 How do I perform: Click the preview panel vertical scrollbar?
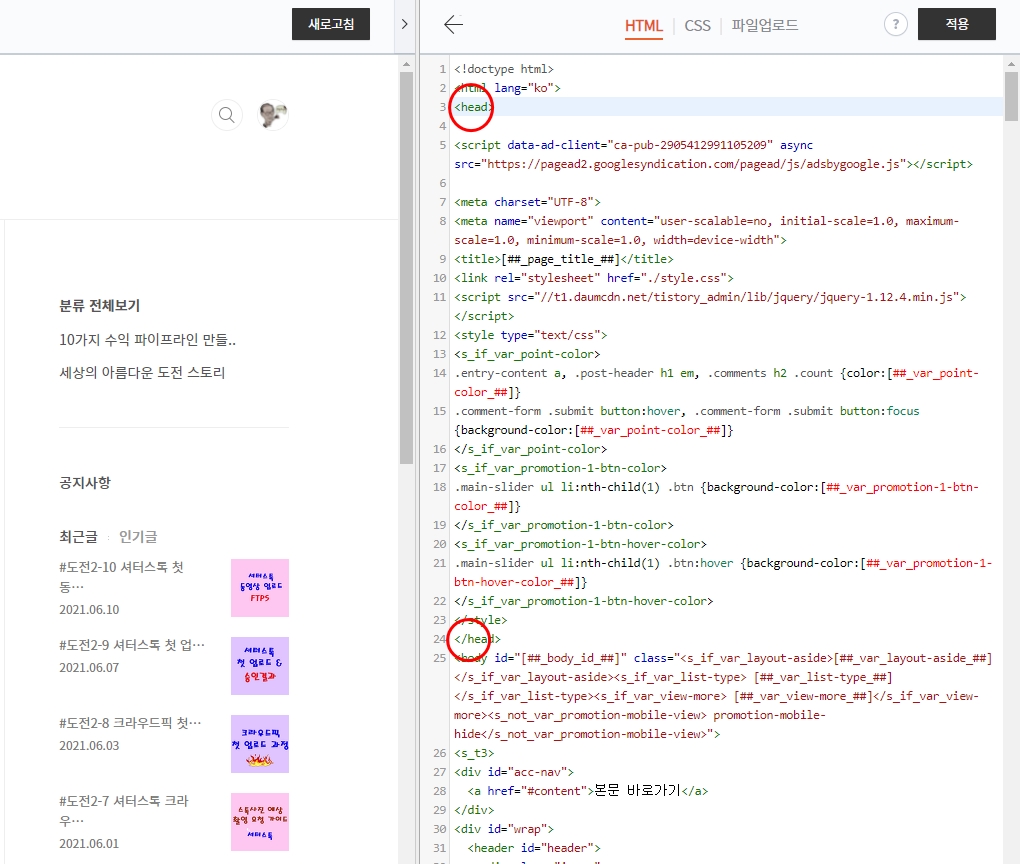coord(407,267)
